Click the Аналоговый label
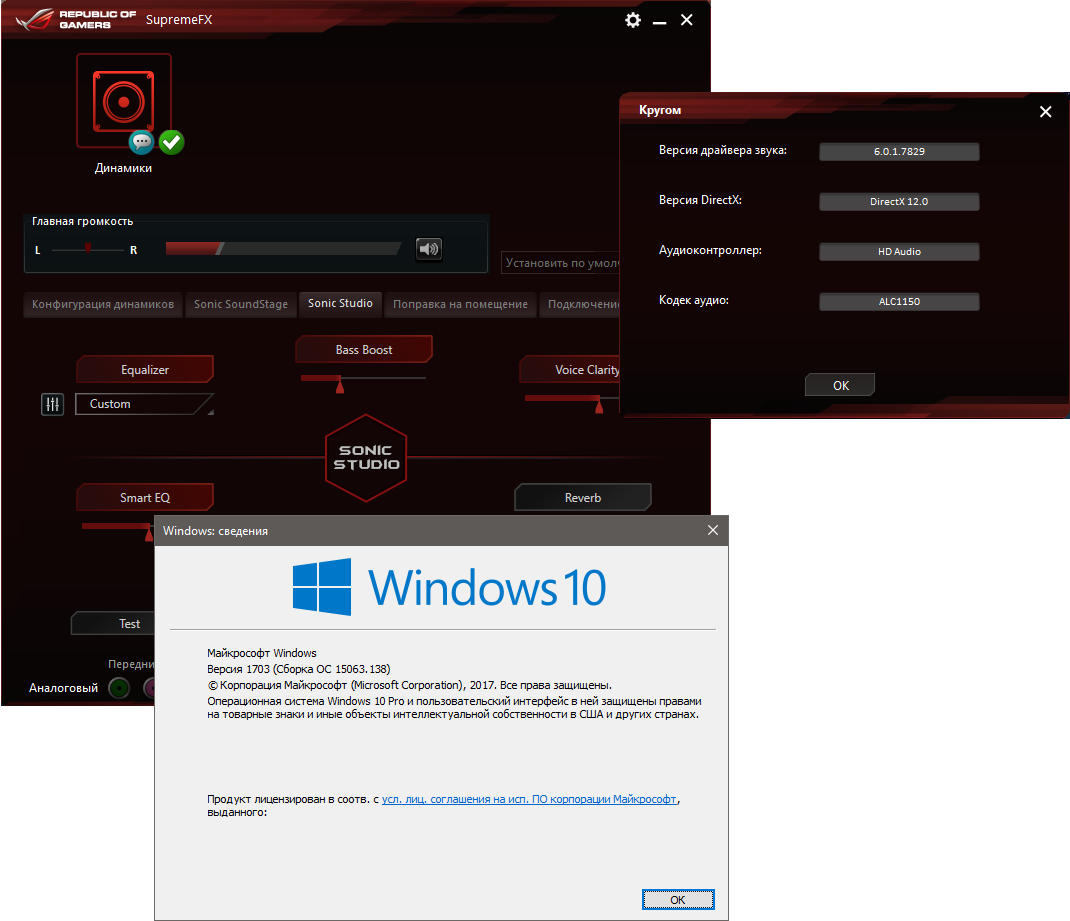1070x921 pixels. [x=63, y=688]
